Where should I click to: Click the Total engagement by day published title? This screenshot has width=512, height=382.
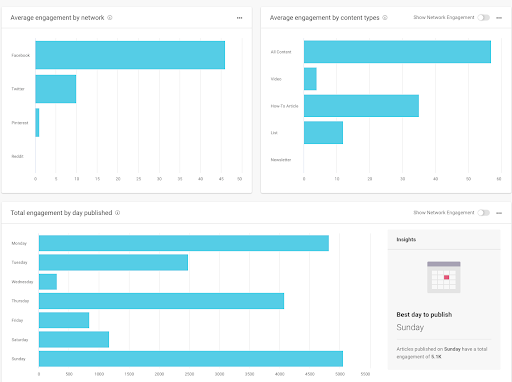point(61,213)
